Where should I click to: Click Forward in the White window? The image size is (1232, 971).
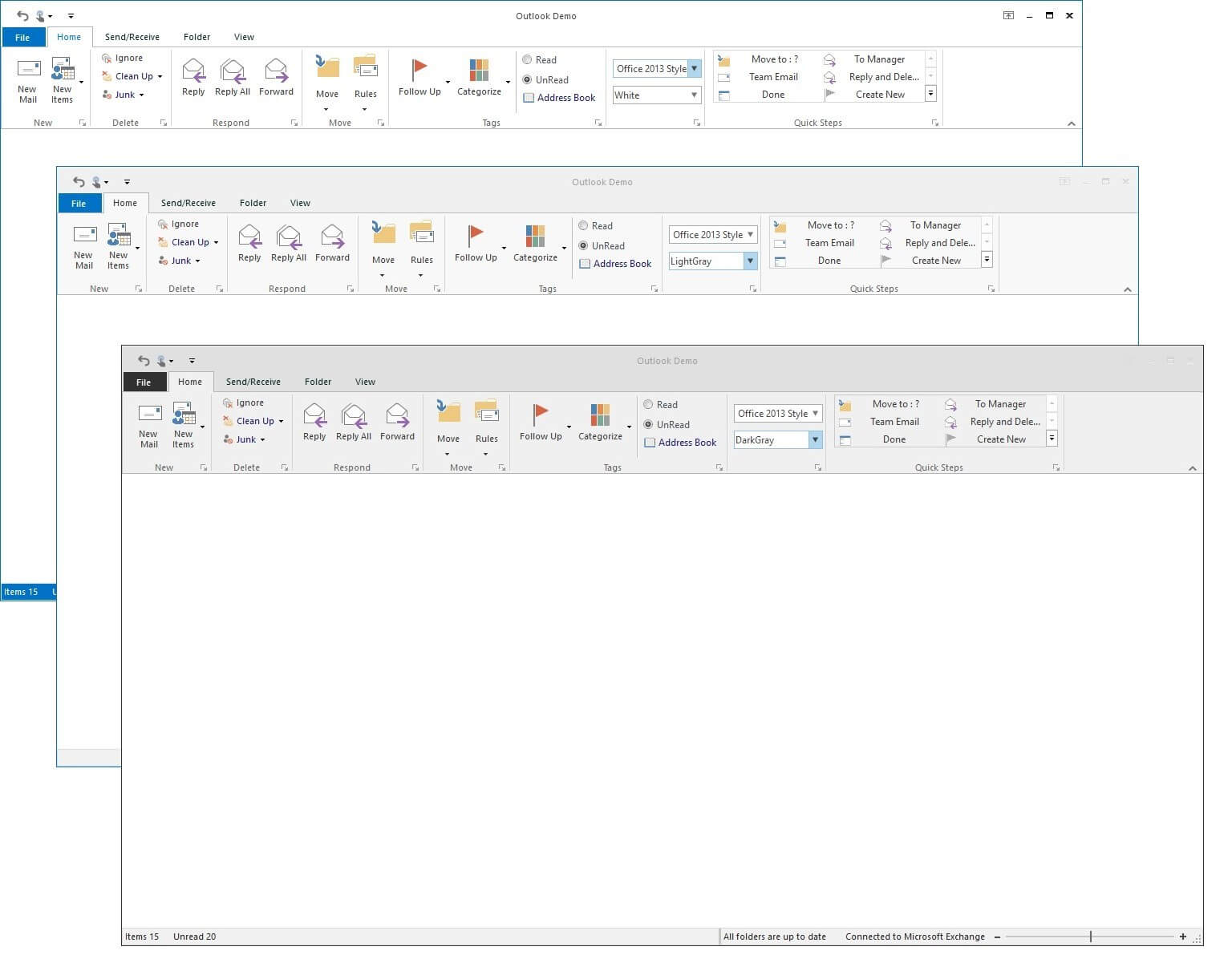[276, 78]
